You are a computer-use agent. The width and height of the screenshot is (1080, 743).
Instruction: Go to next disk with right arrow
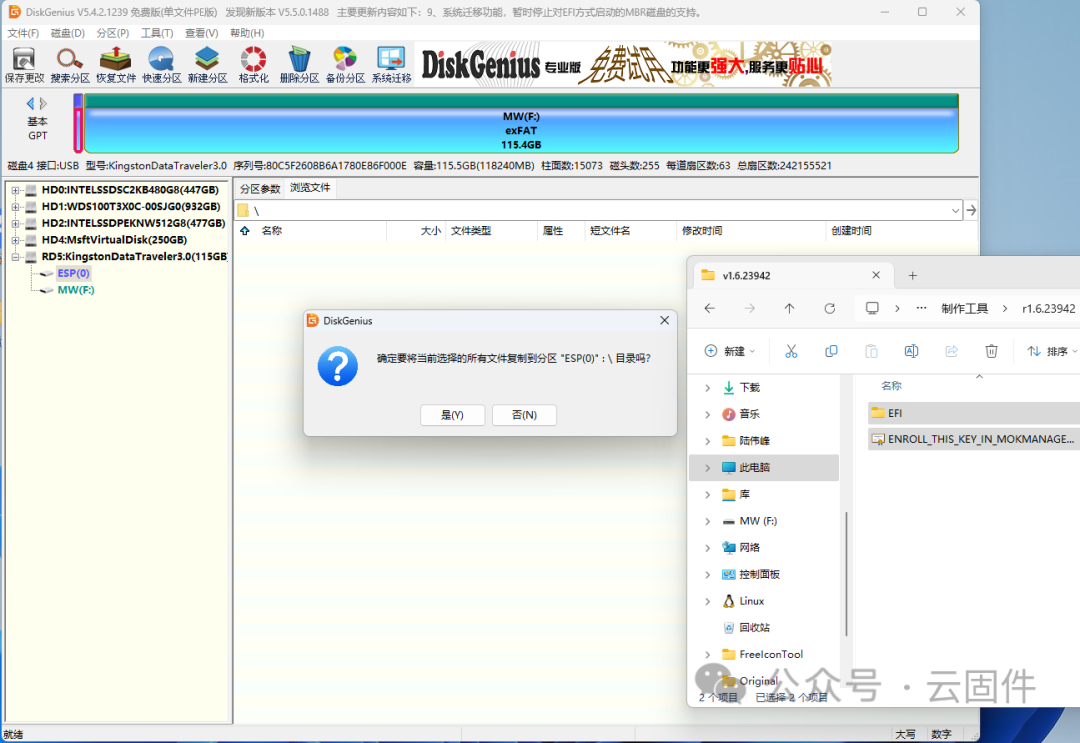click(x=43, y=103)
